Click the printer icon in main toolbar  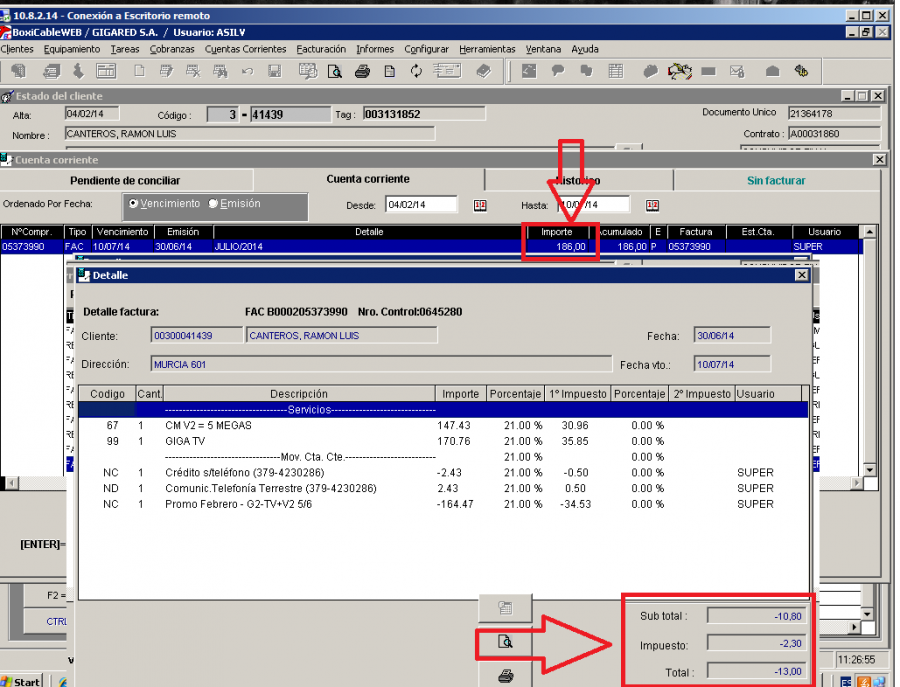tap(363, 71)
